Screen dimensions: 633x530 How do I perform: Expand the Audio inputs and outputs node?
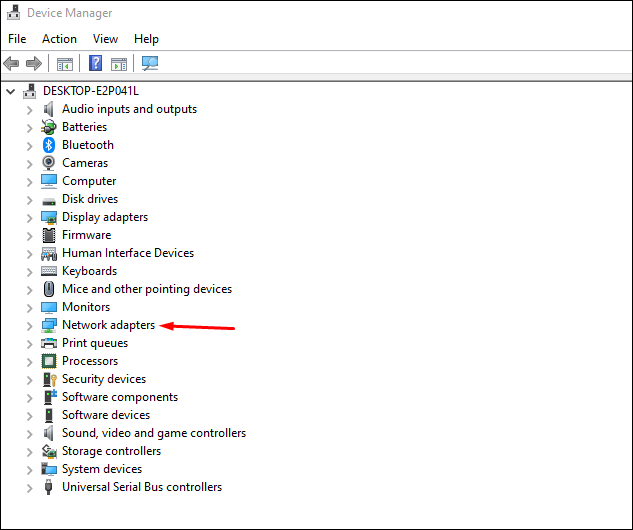(x=30, y=109)
